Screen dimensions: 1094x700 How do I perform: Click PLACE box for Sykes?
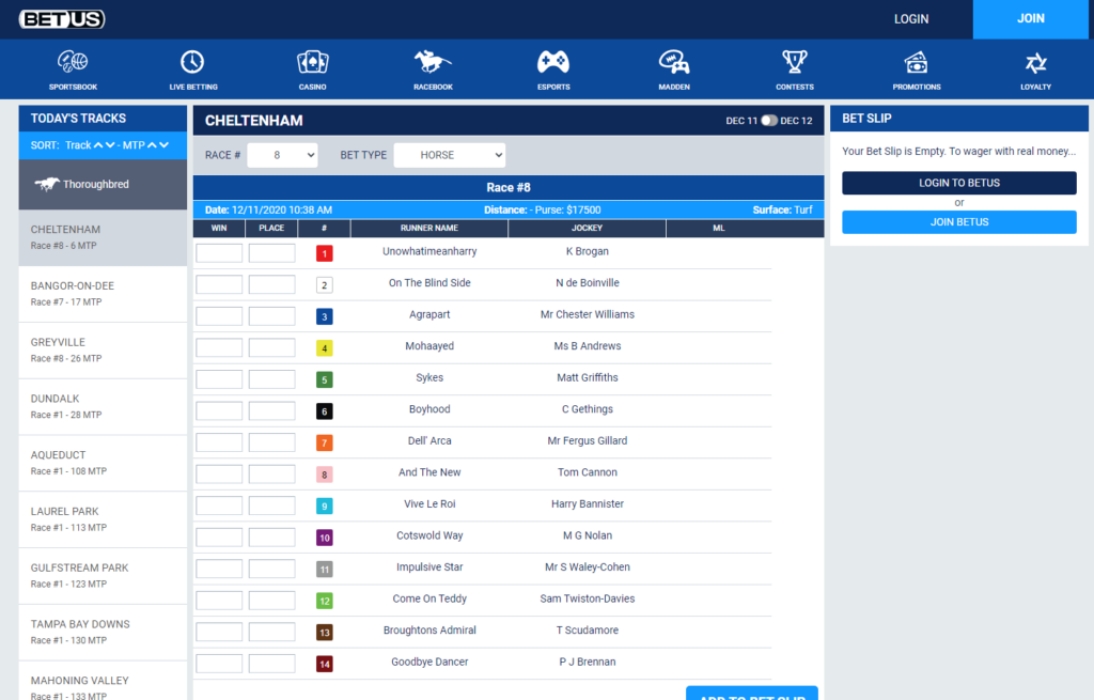coord(271,379)
